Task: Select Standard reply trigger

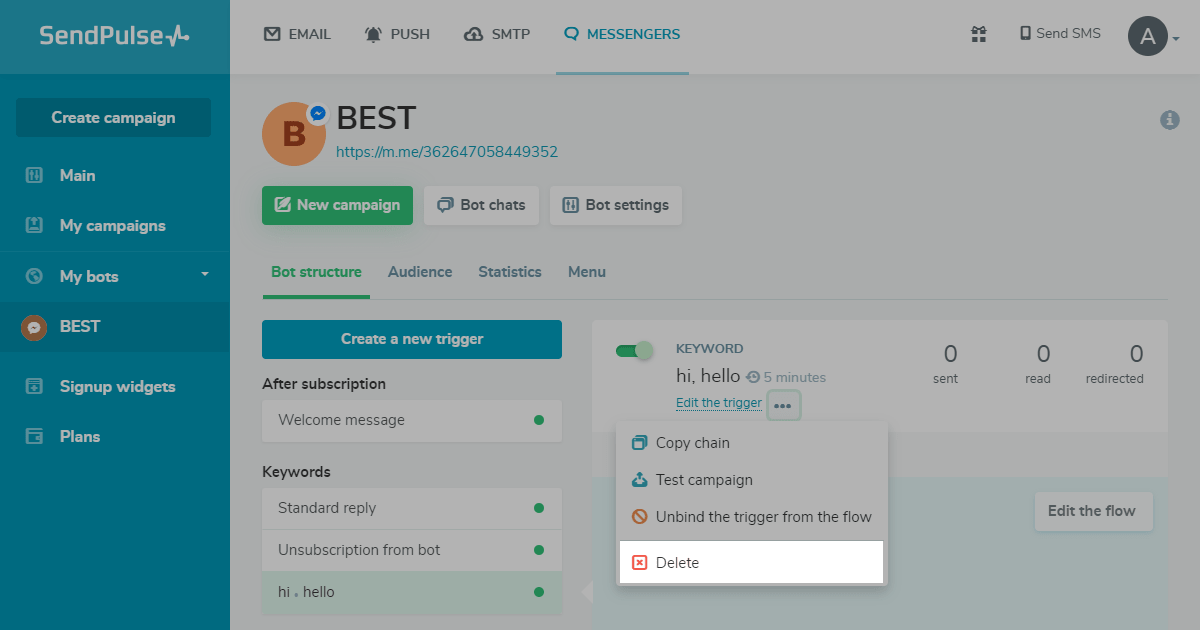Action: 412,508
